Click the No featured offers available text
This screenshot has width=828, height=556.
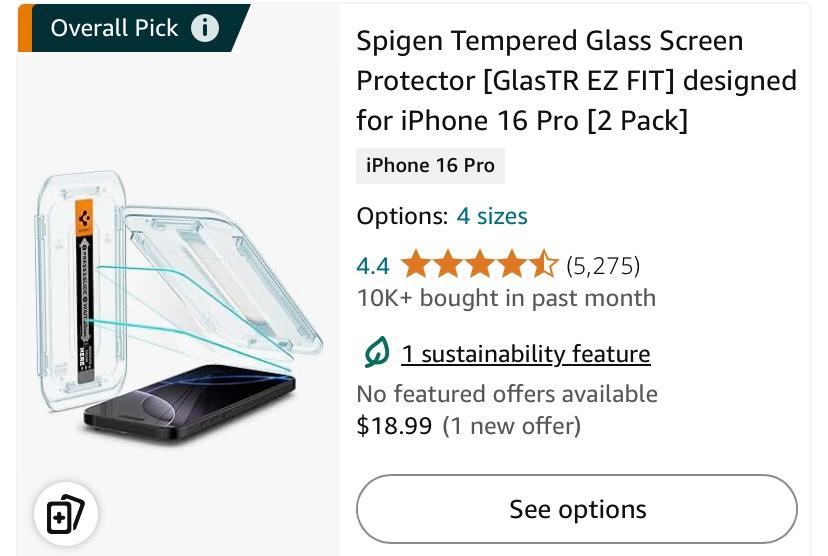(507, 394)
